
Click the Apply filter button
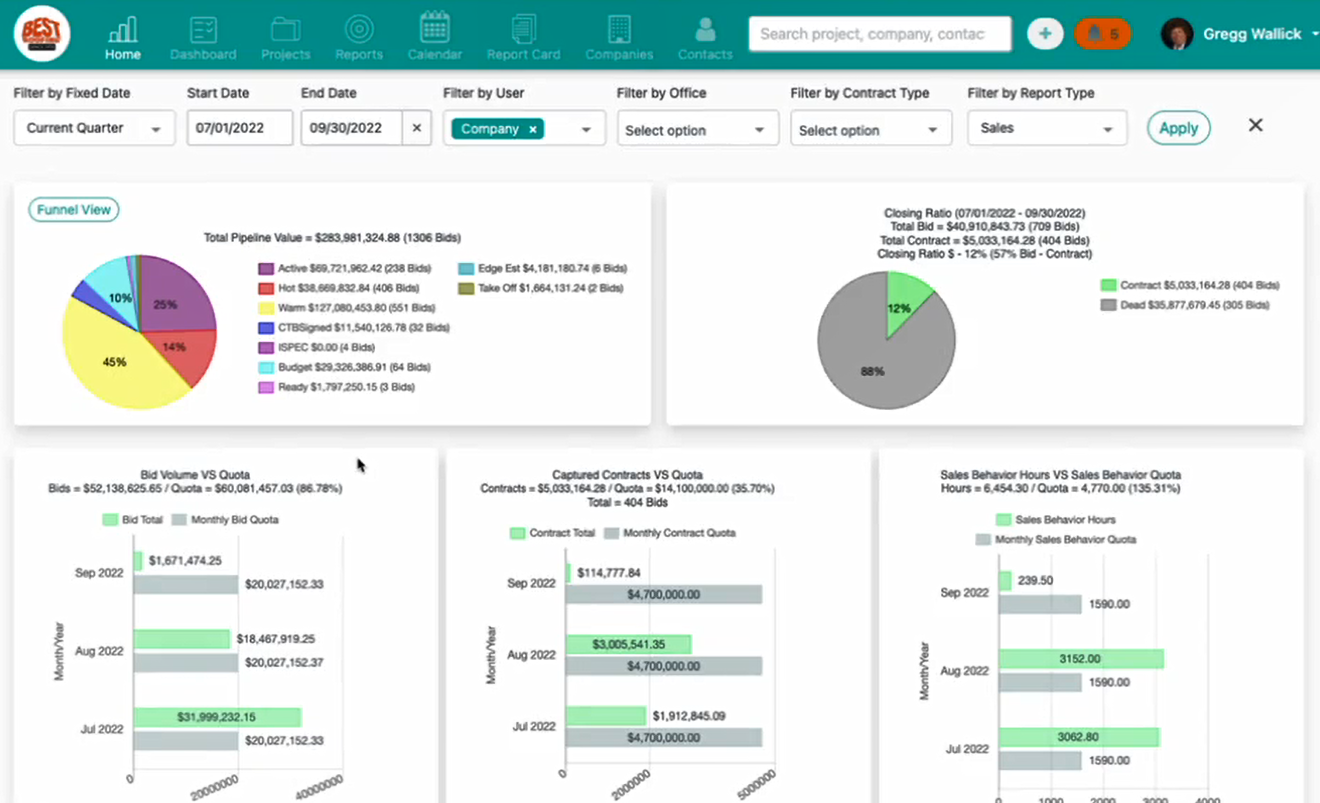pyautogui.click(x=1178, y=128)
